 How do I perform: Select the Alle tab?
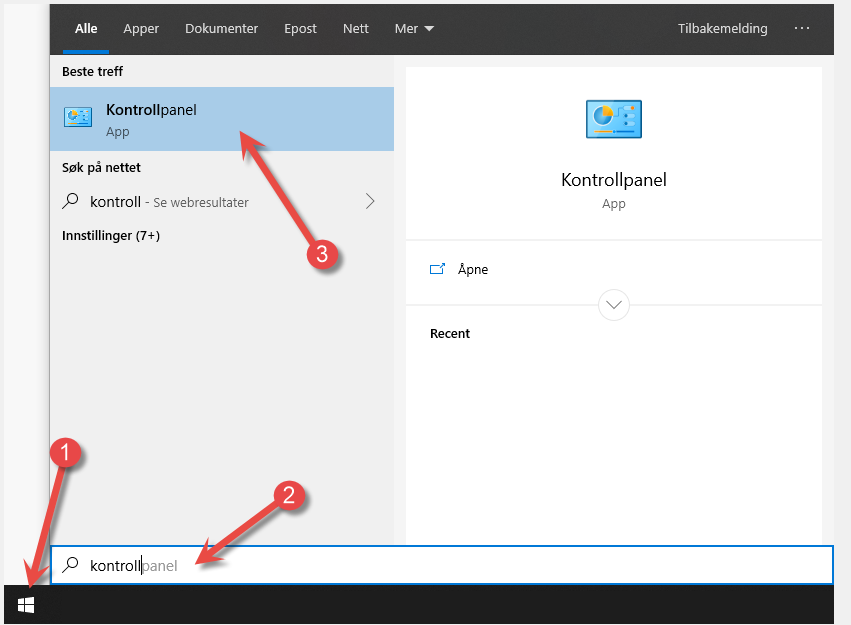(86, 28)
